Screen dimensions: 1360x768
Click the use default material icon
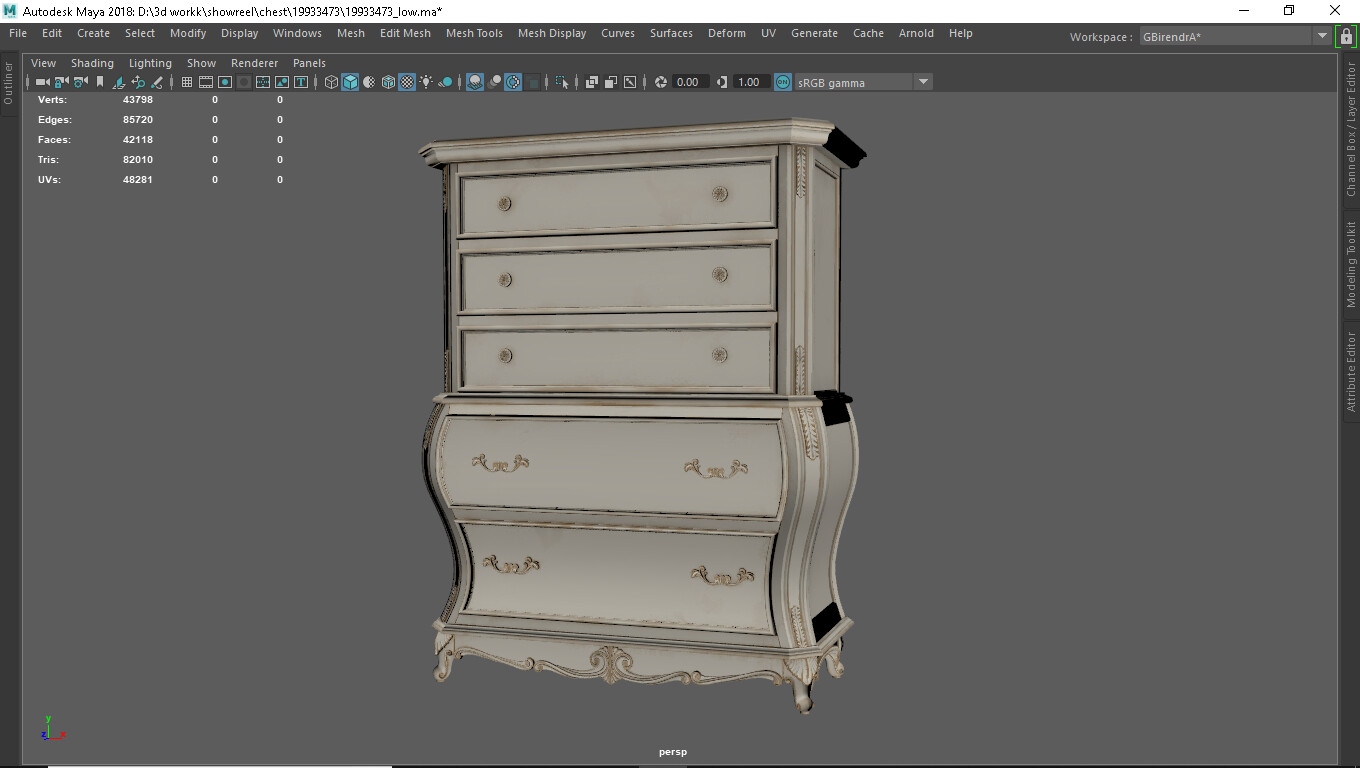[368, 81]
